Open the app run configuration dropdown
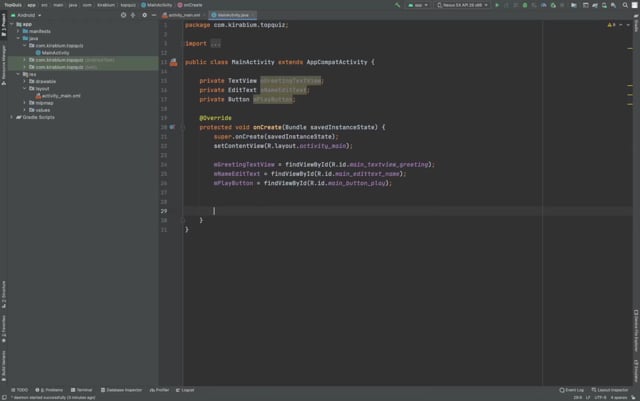Viewport: 640px width, 401px height. tap(418, 5)
